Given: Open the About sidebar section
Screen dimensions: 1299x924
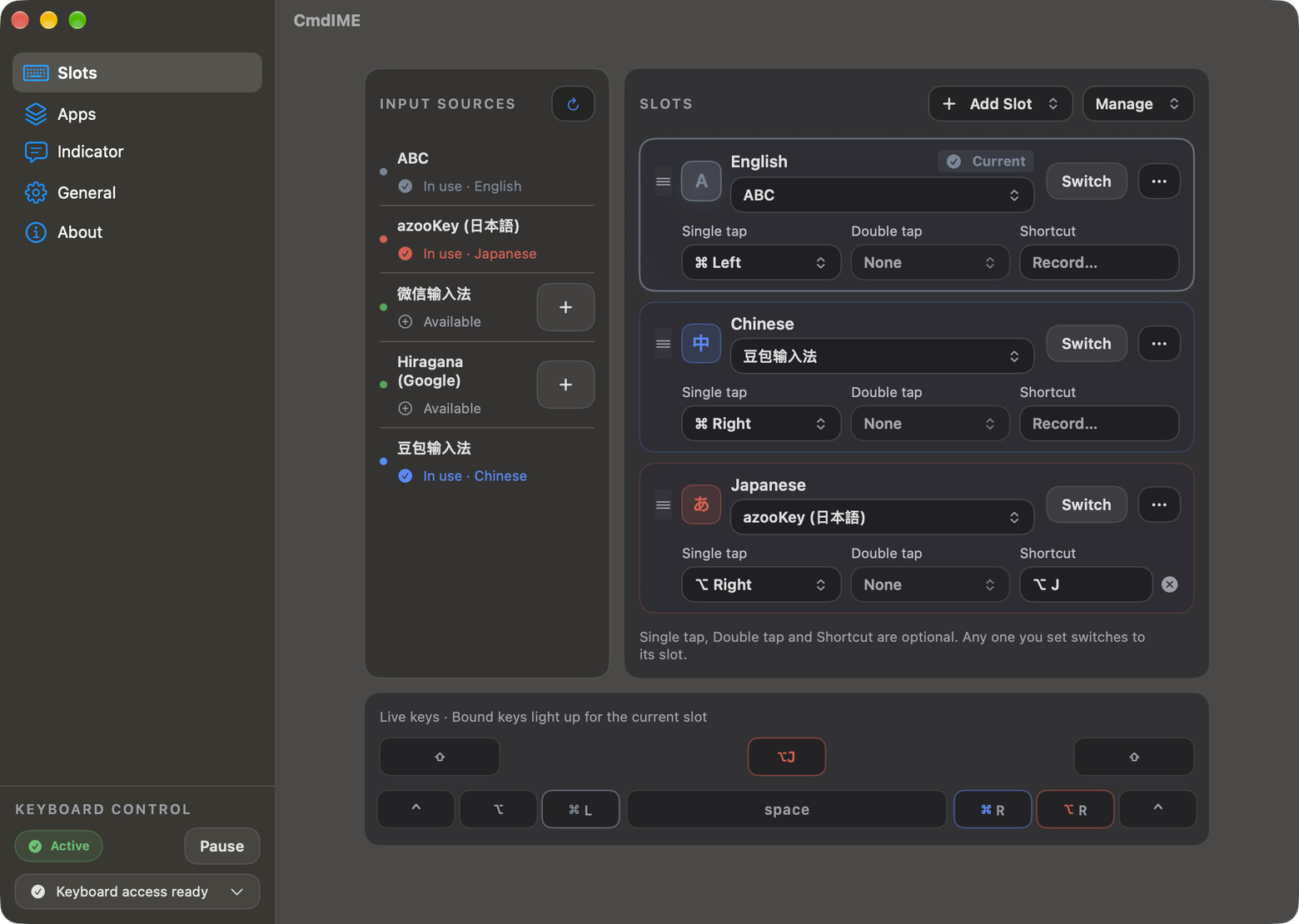Looking at the screenshot, I should coord(137,232).
